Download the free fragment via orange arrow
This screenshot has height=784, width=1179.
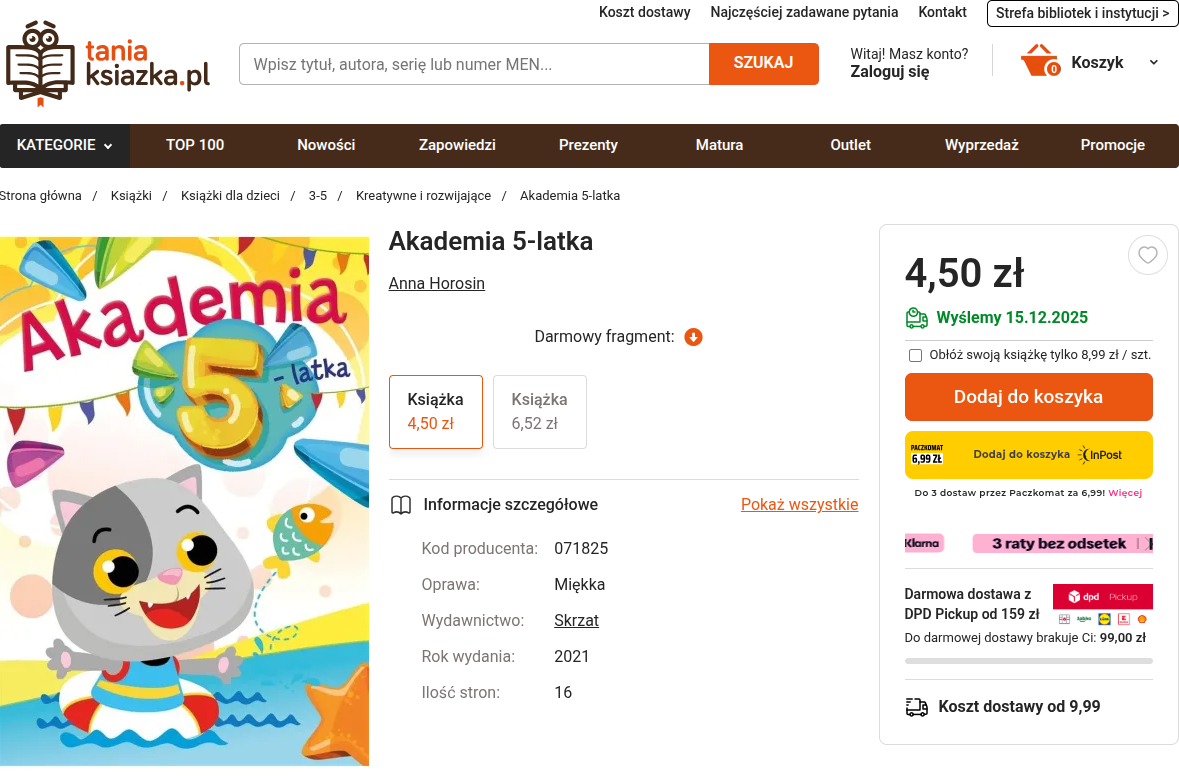[693, 337]
